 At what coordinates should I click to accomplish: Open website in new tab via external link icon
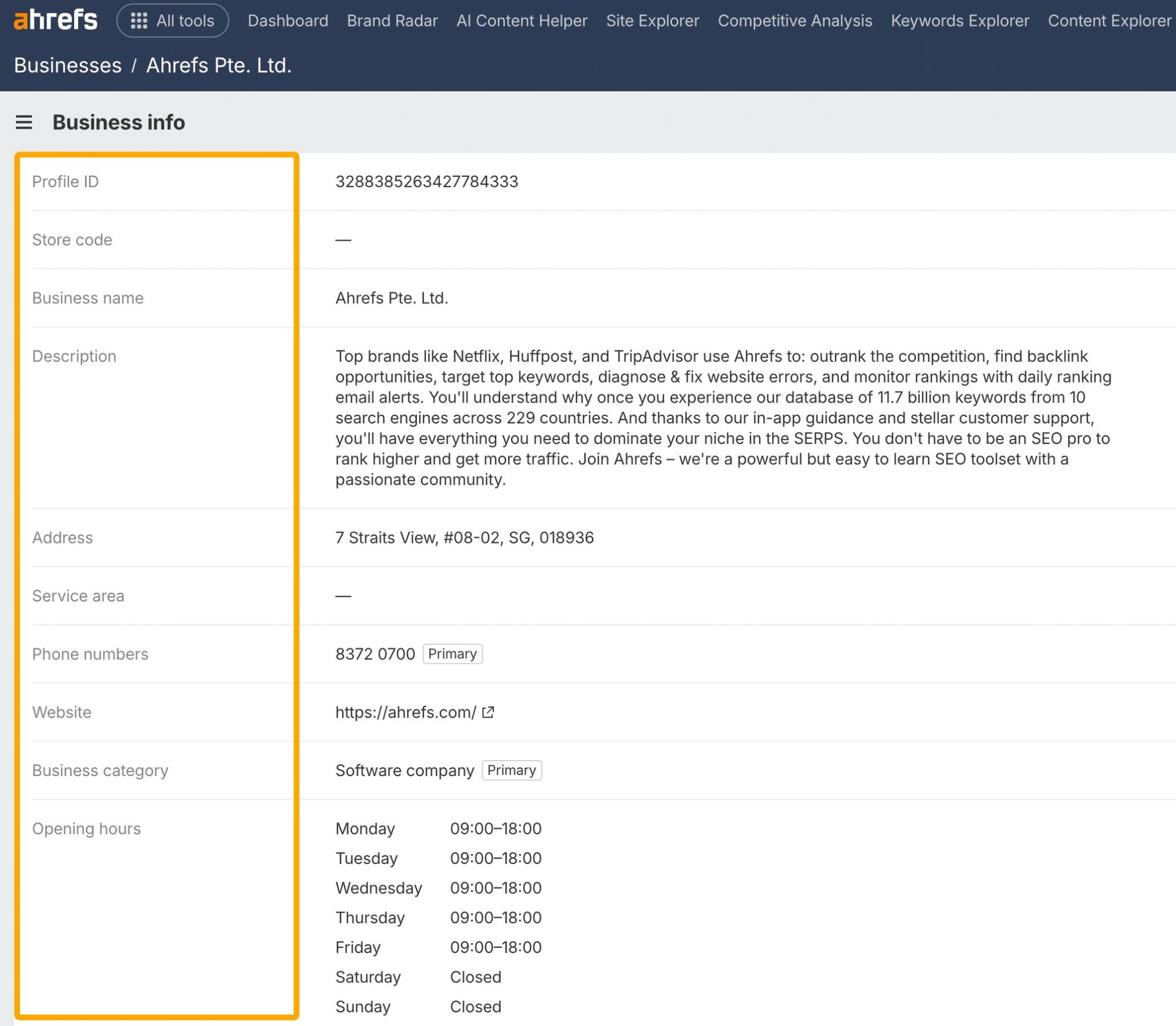pos(488,712)
